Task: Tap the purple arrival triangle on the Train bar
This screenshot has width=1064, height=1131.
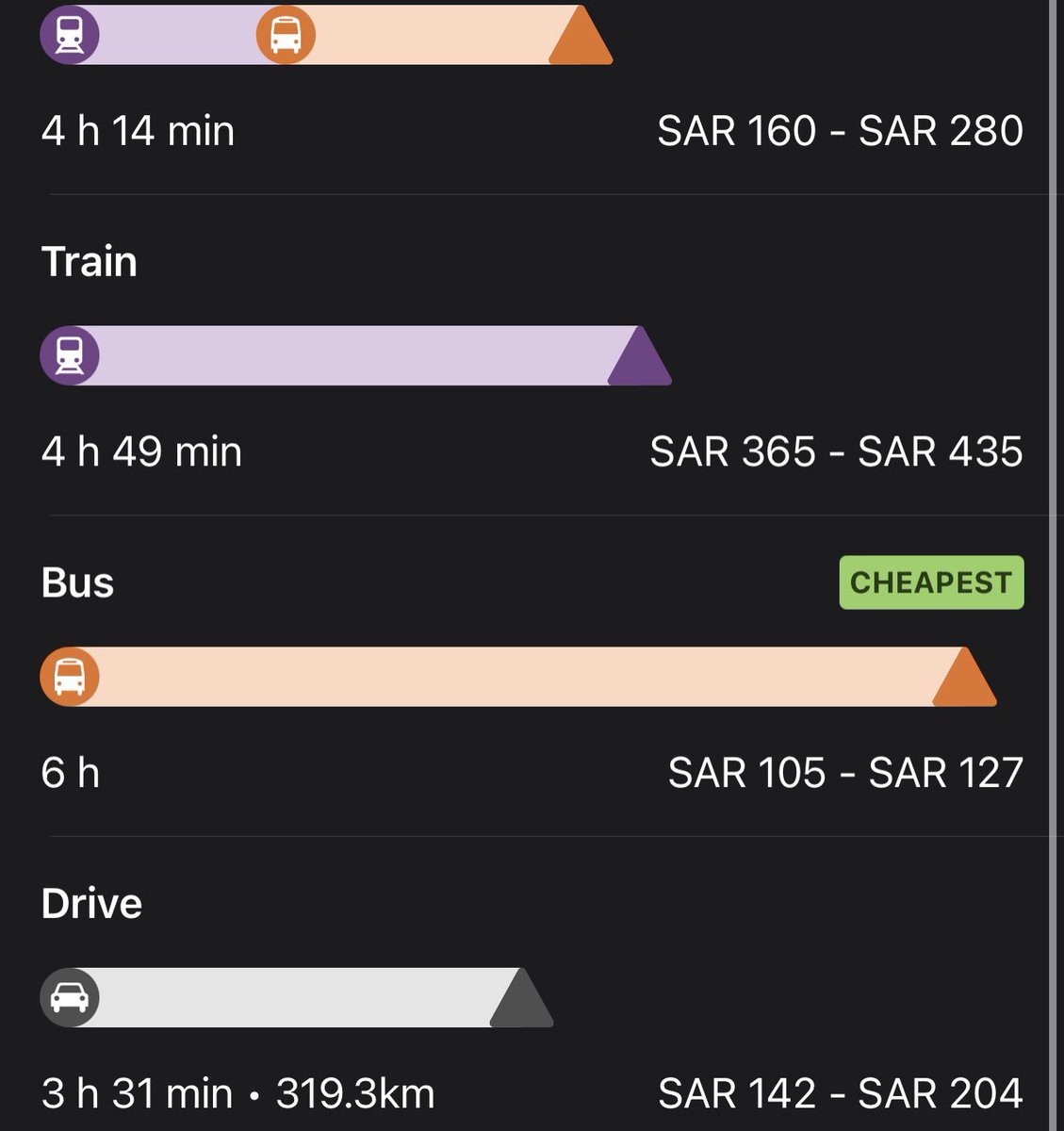Action: pyautogui.click(x=640, y=356)
